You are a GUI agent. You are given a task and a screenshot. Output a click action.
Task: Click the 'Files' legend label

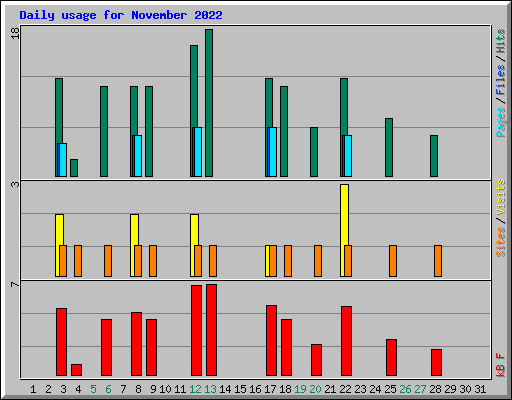[x=501, y=80]
